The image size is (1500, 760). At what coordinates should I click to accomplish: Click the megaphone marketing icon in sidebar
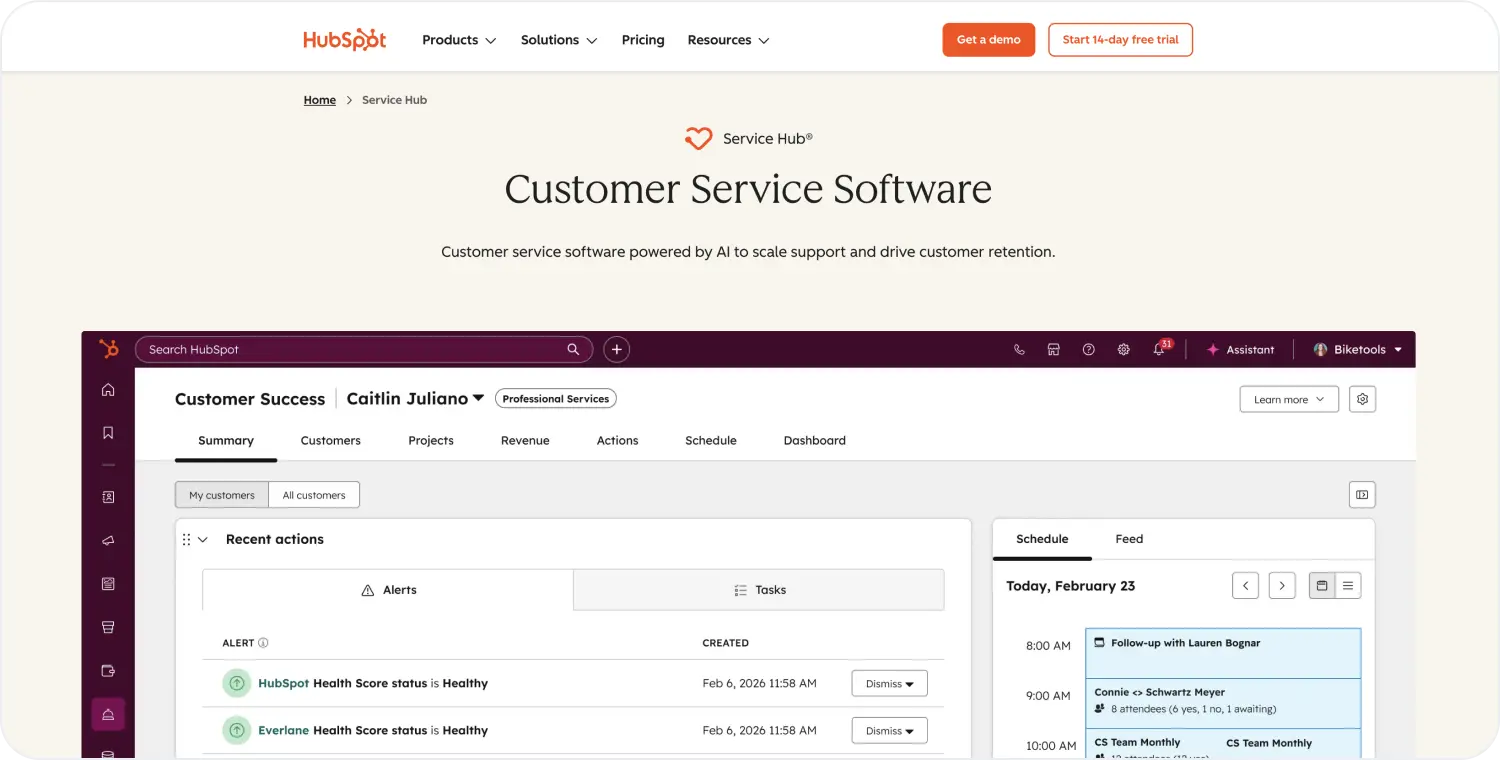[108, 540]
